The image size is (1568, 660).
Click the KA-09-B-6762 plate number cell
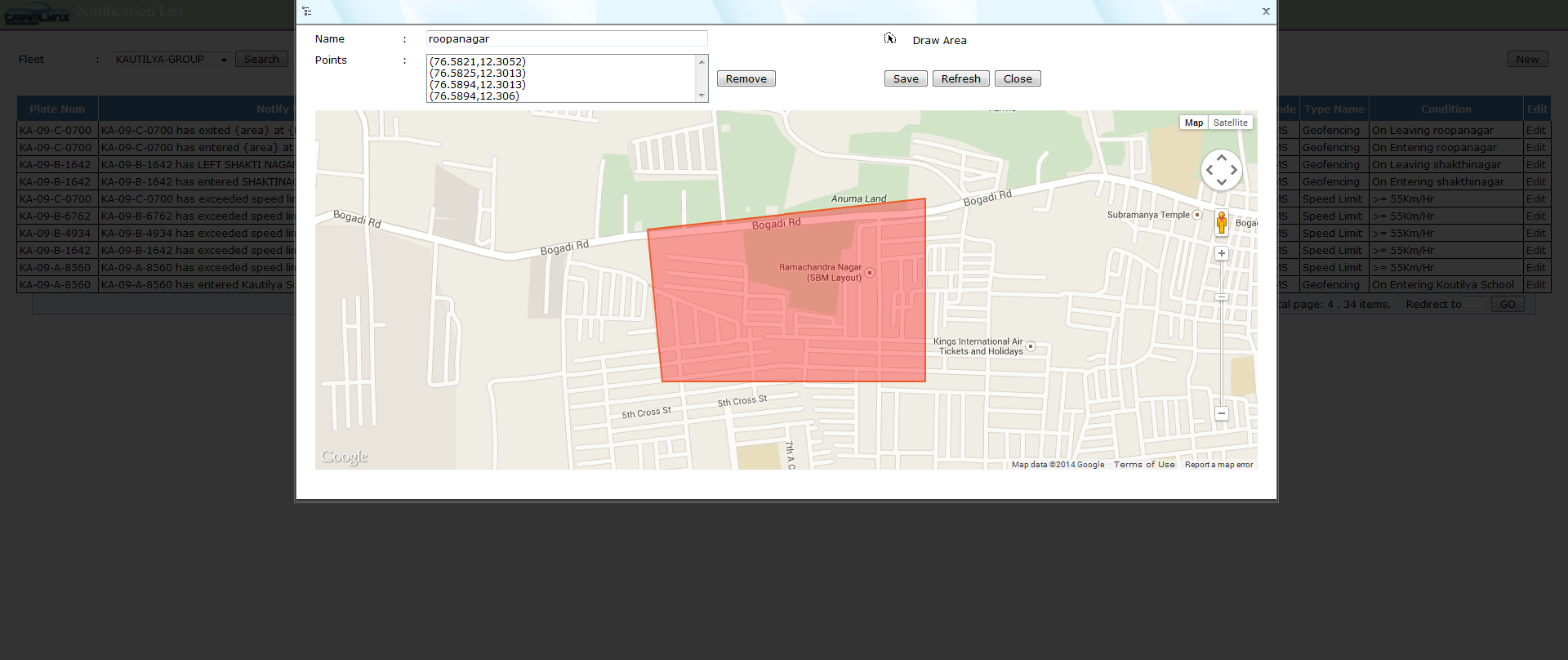point(56,216)
